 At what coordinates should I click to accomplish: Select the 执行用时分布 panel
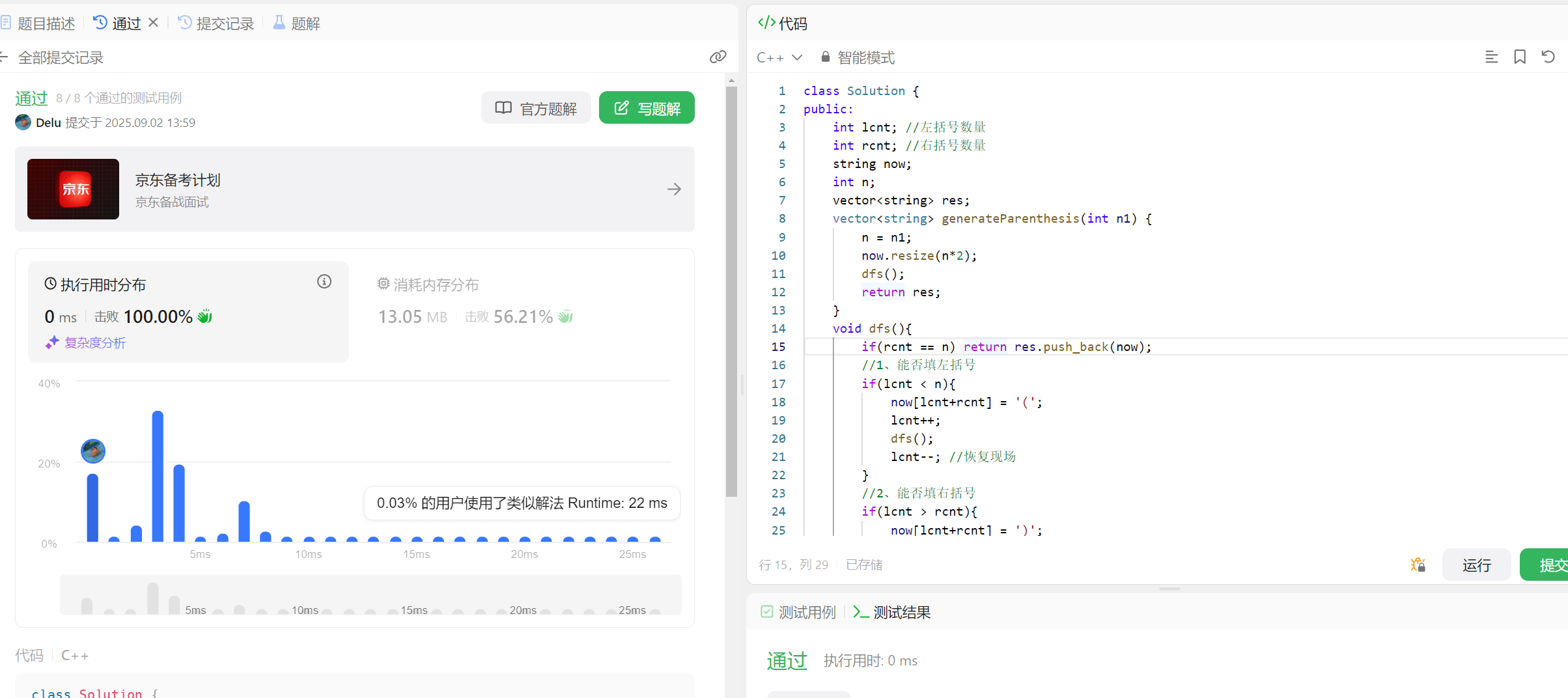[x=188, y=311]
